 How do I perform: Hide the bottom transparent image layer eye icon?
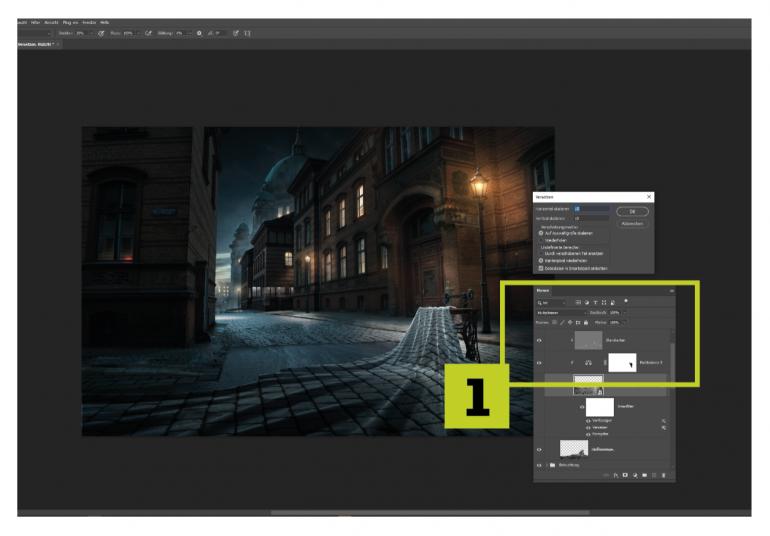539,450
